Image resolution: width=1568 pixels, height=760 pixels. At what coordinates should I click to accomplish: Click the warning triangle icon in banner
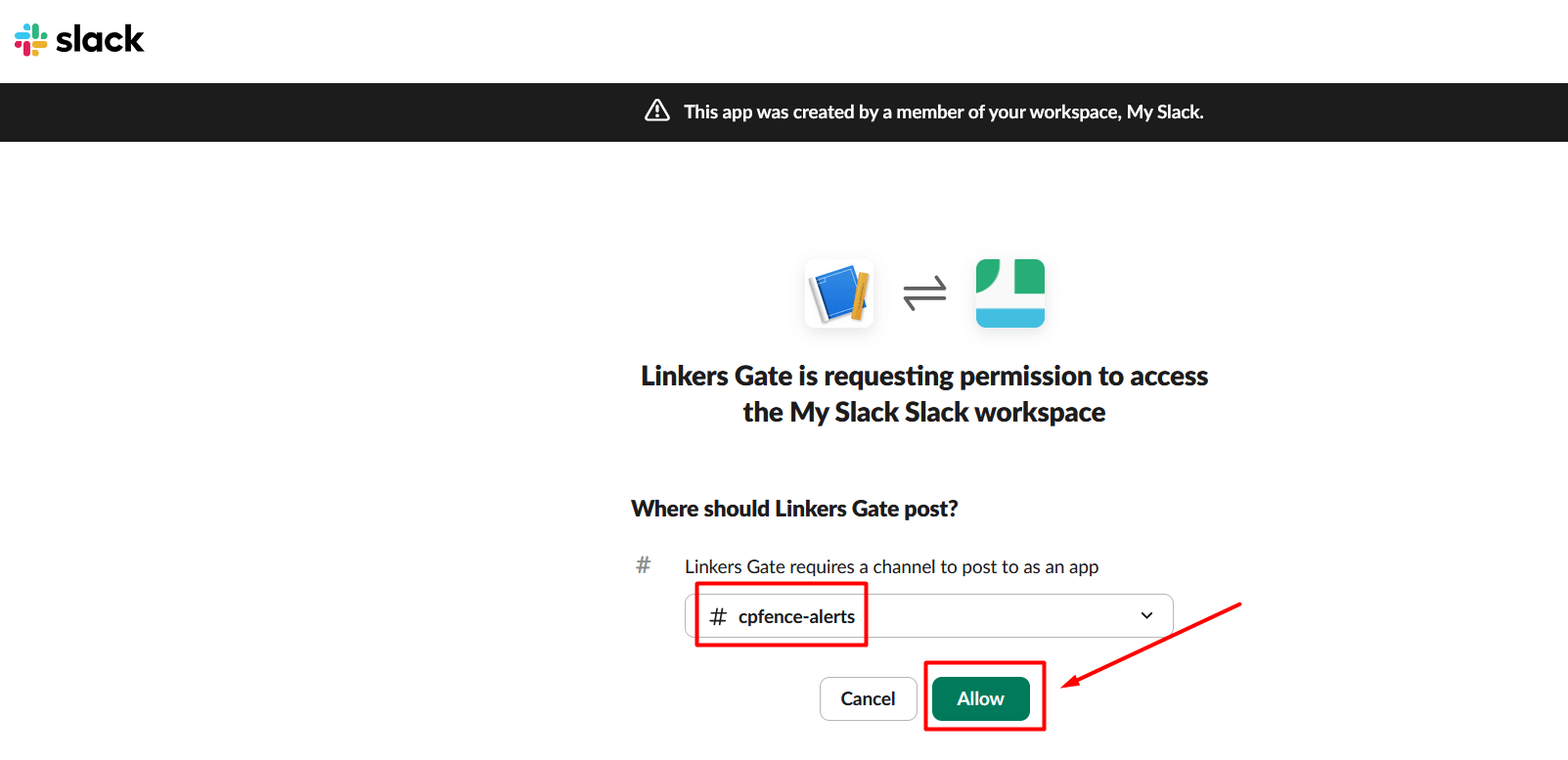pyautogui.click(x=657, y=111)
